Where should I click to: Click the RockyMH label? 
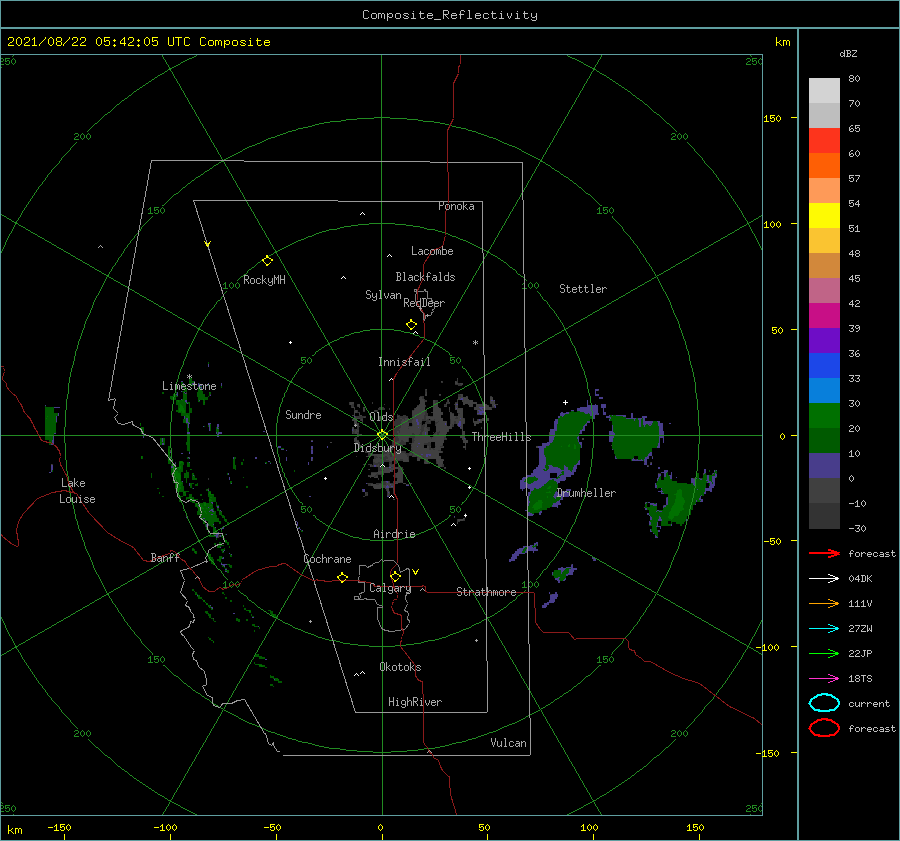(264, 280)
